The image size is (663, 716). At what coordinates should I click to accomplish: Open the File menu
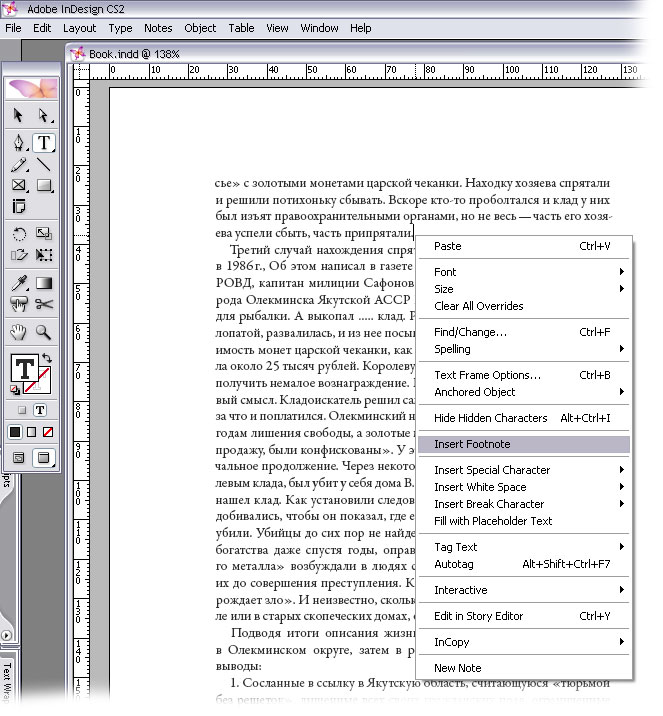click(x=13, y=28)
